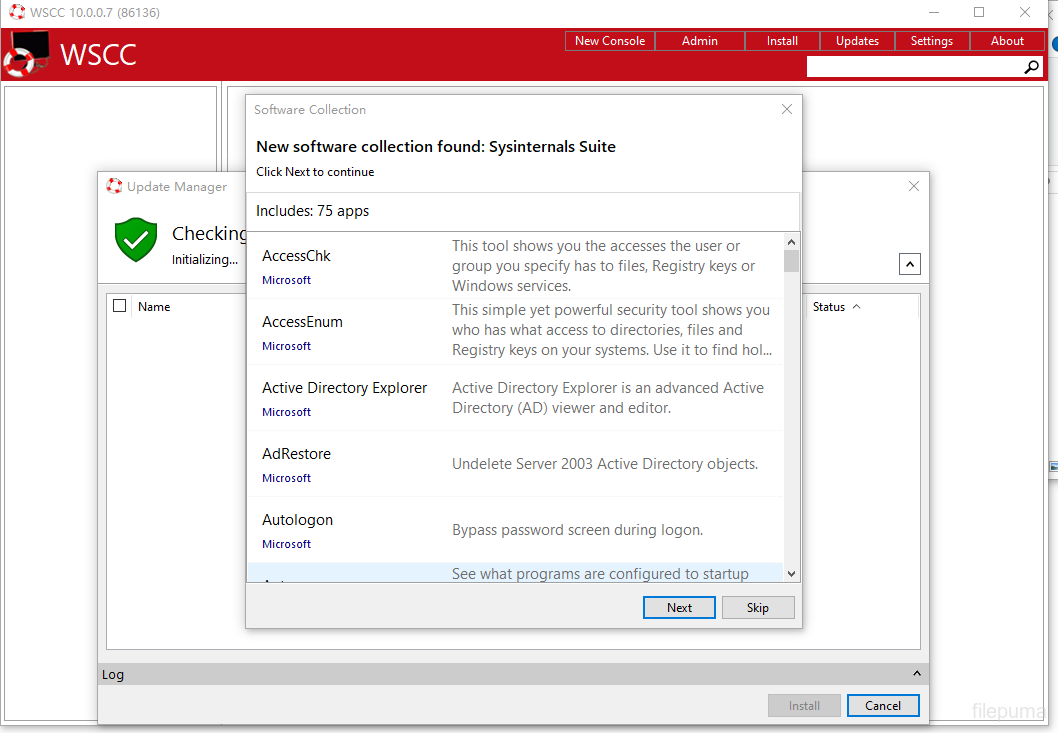Click the Update Manager title icon
This screenshot has width=1058, height=733.
click(x=114, y=186)
